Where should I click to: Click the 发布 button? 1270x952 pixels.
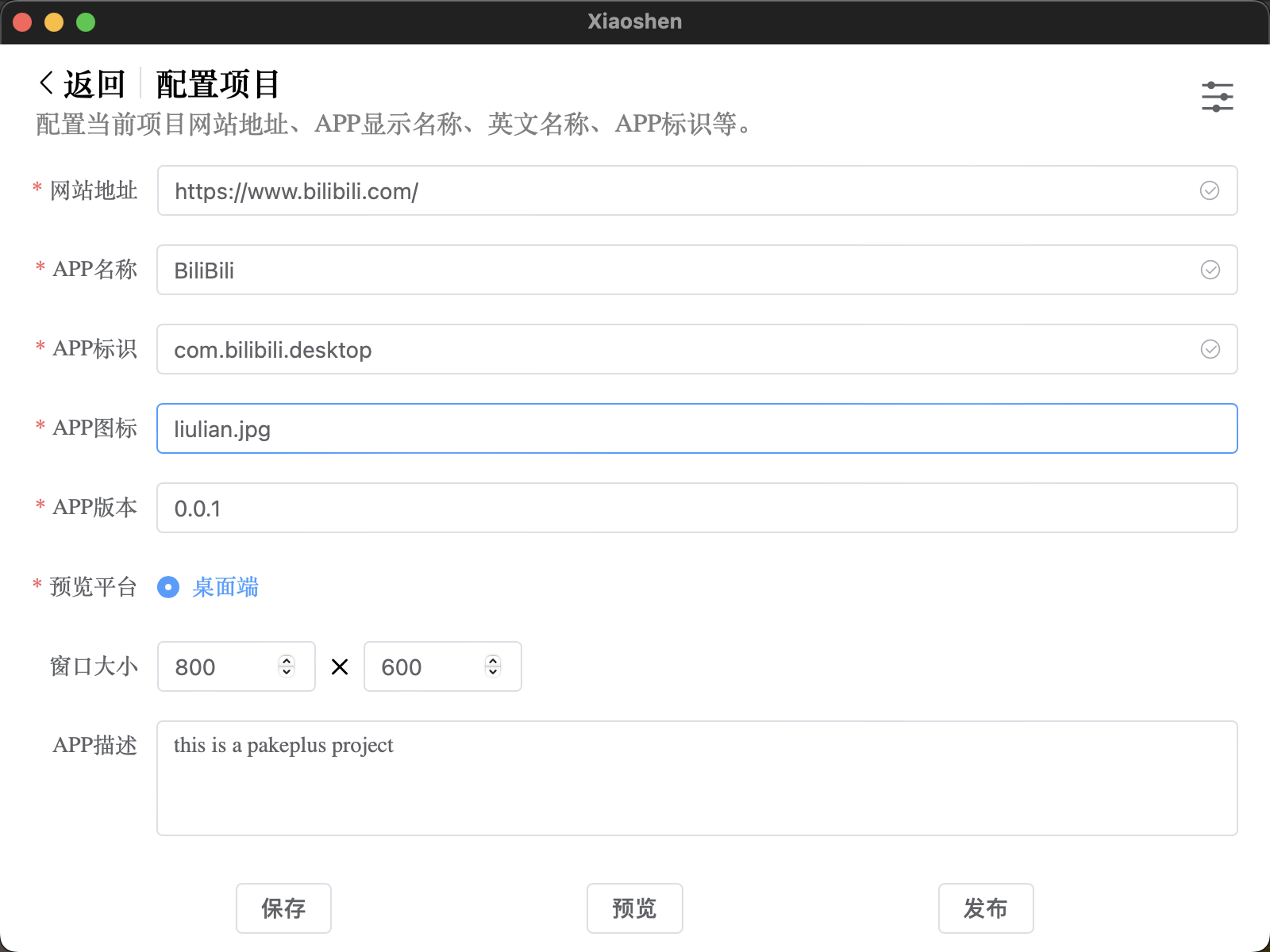pos(986,908)
